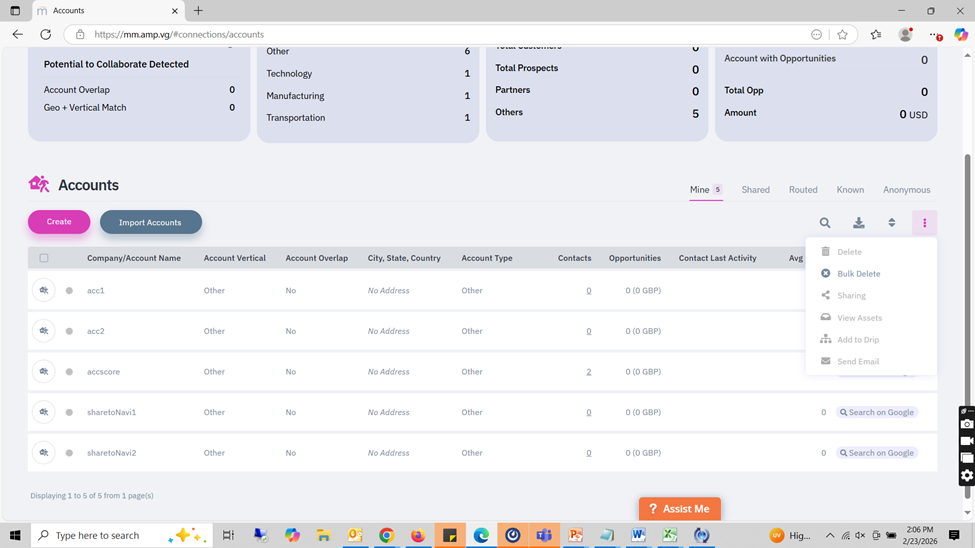
Task: Click the download accounts icon
Action: pyautogui.click(x=858, y=223)
